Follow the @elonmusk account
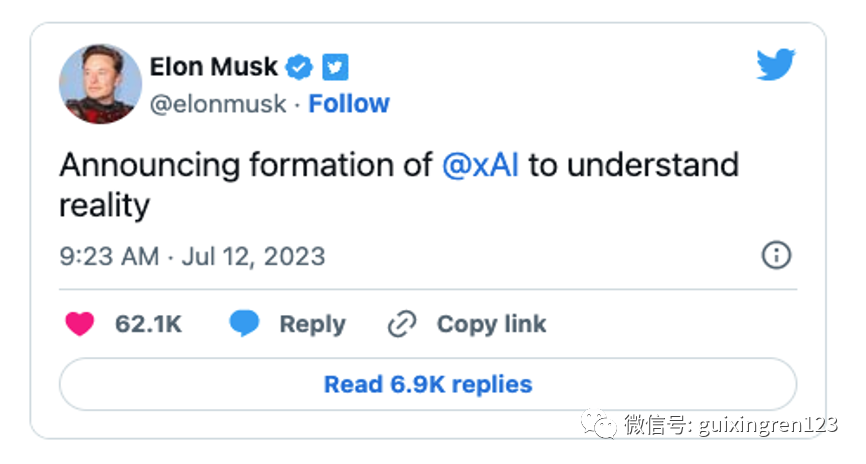The height and width of the screenshot is (464, 866). click(x=349, y=104)
